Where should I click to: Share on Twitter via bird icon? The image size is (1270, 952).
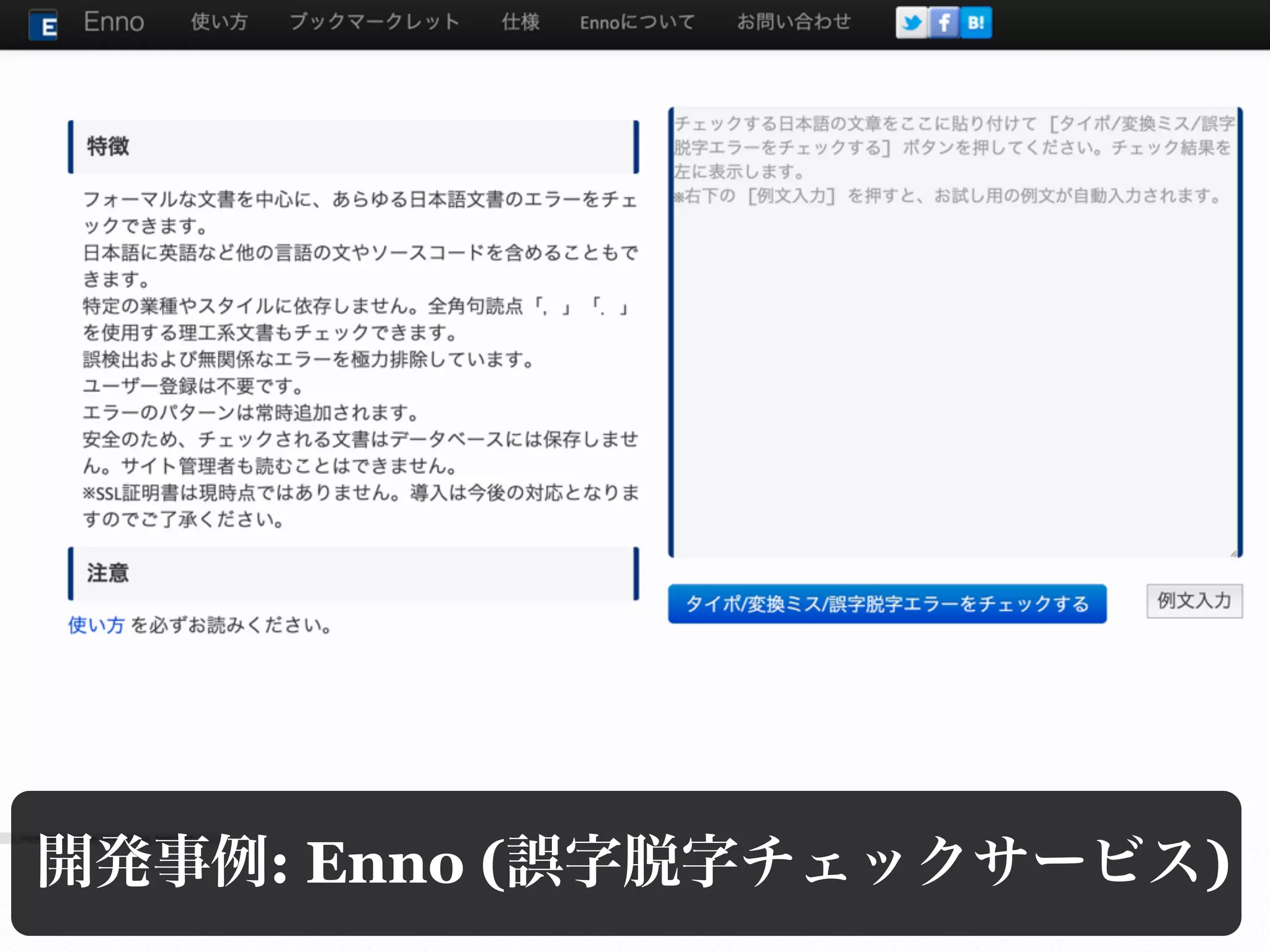(912, 23)
